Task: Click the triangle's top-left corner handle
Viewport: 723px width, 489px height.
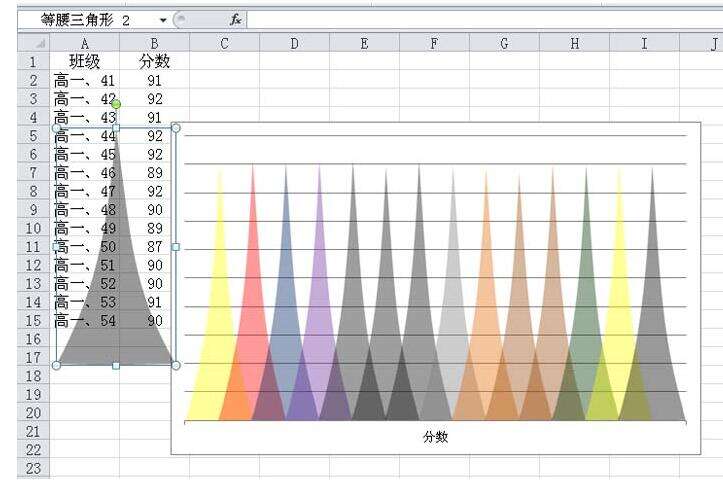Action: (x=56, y=128)
